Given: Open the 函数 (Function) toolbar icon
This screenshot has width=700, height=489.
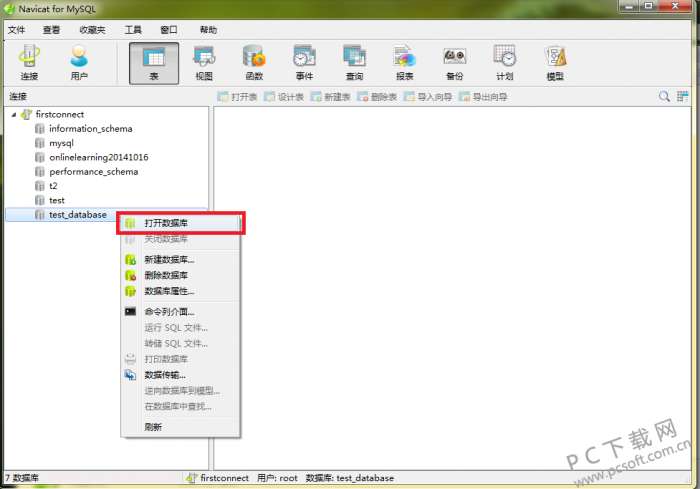Looking at the screenshot, I should pyautogui.click(x=254, y=63).
